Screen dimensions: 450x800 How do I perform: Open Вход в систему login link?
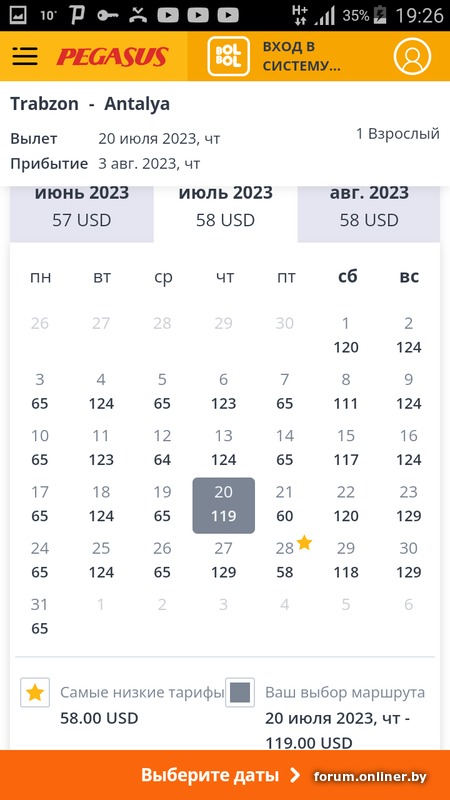301,56
